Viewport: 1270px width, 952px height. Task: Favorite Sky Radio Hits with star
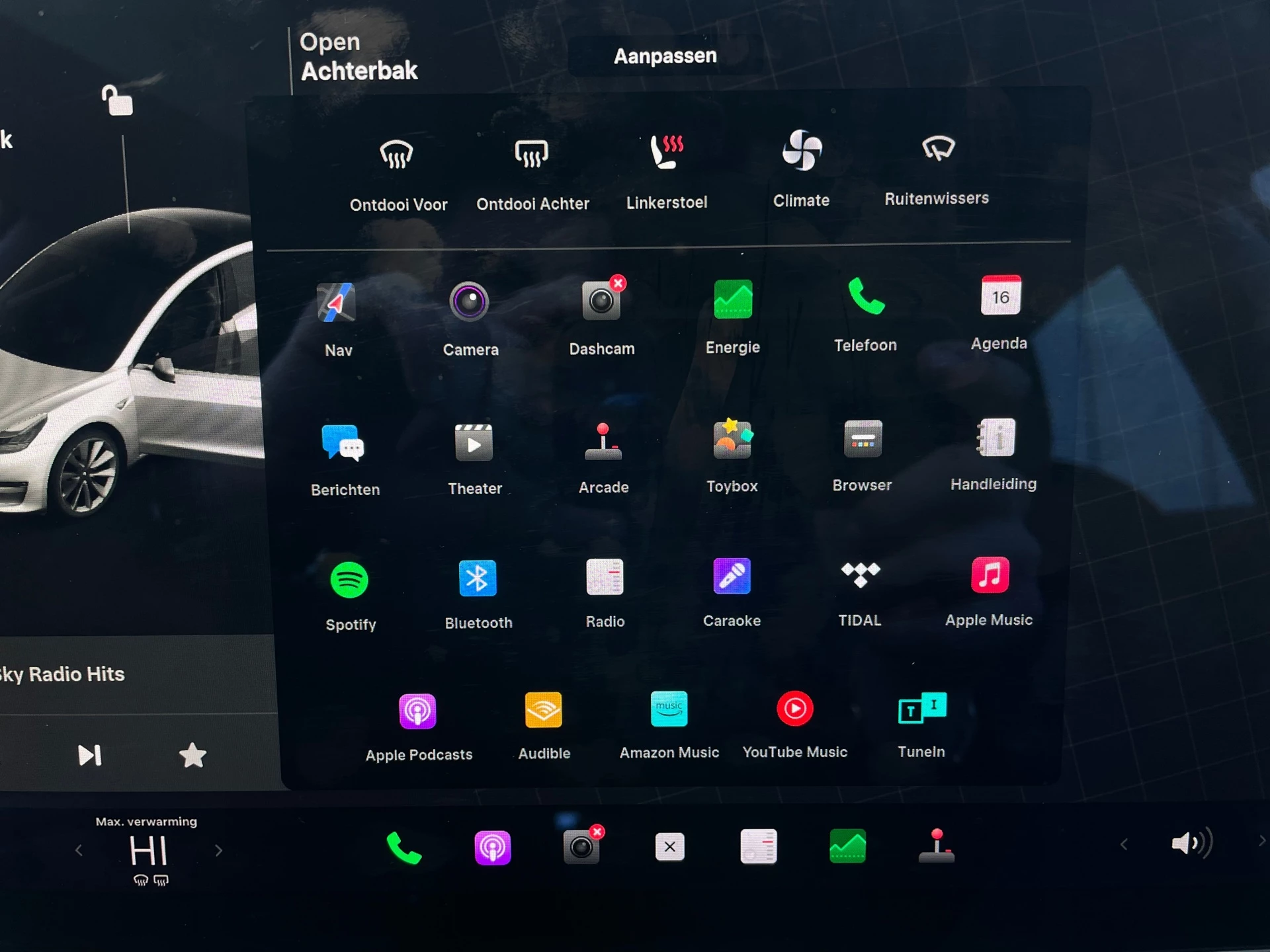[192, 755]
